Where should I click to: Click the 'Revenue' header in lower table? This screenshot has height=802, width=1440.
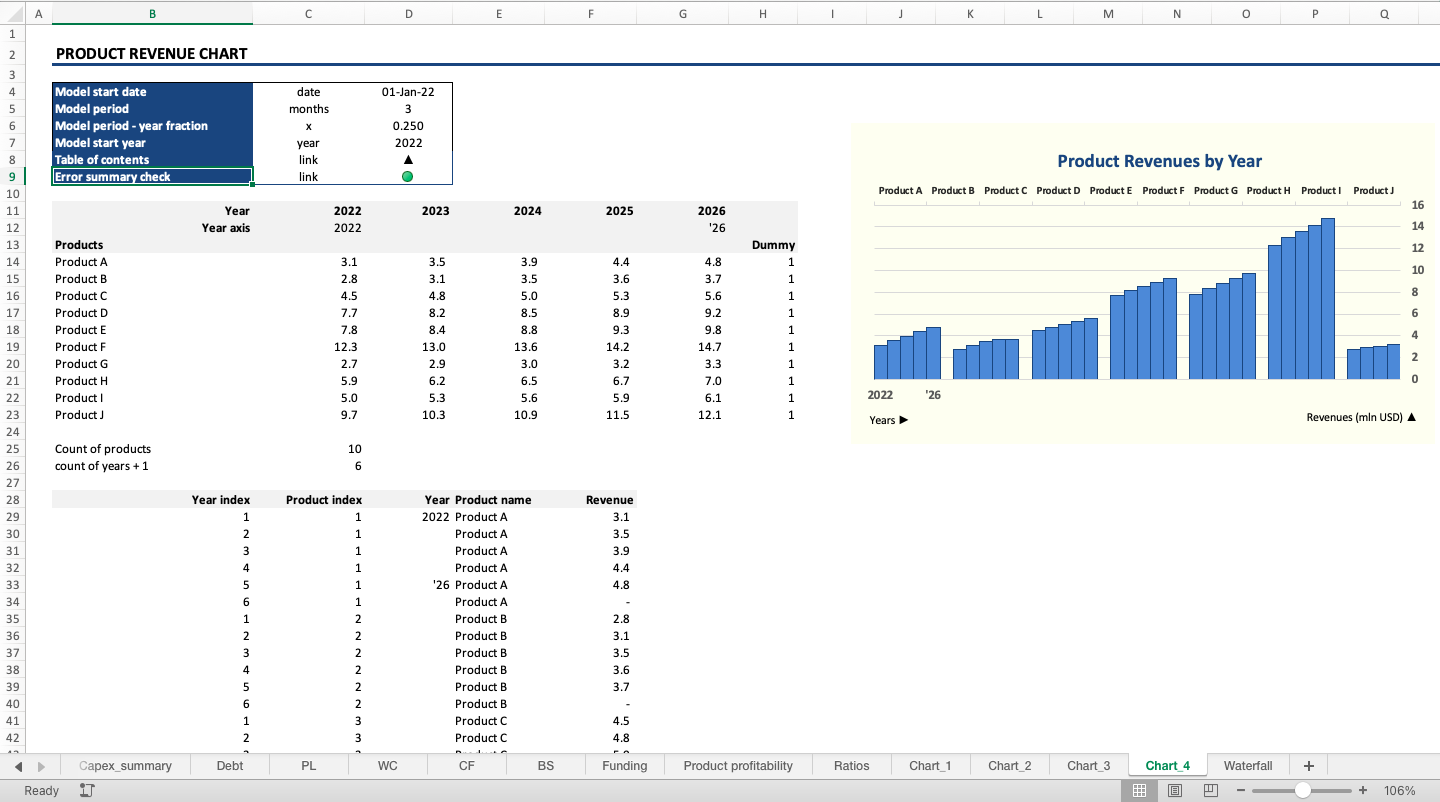(591, 500)
